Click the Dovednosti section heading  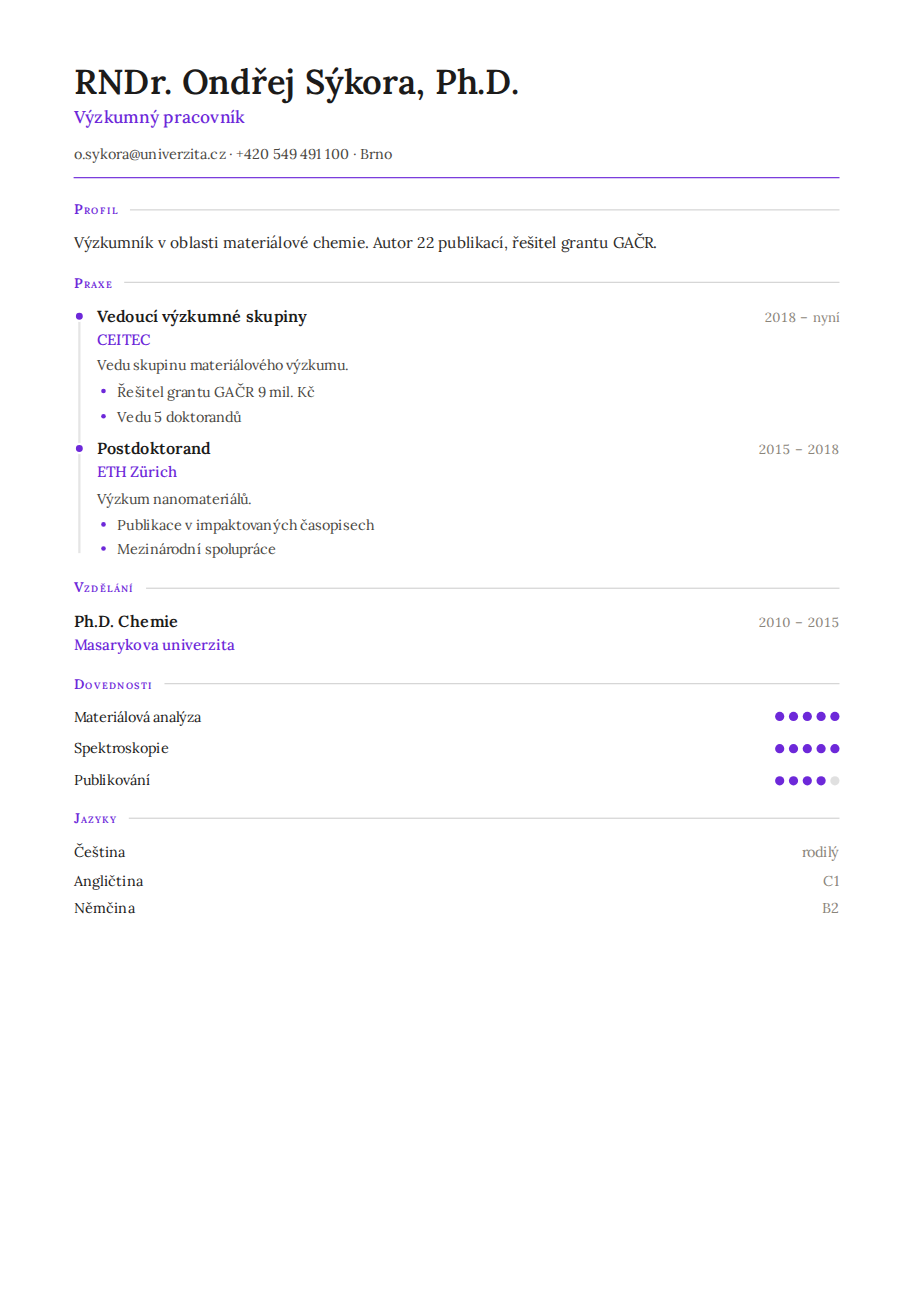(x=113, y=685)
